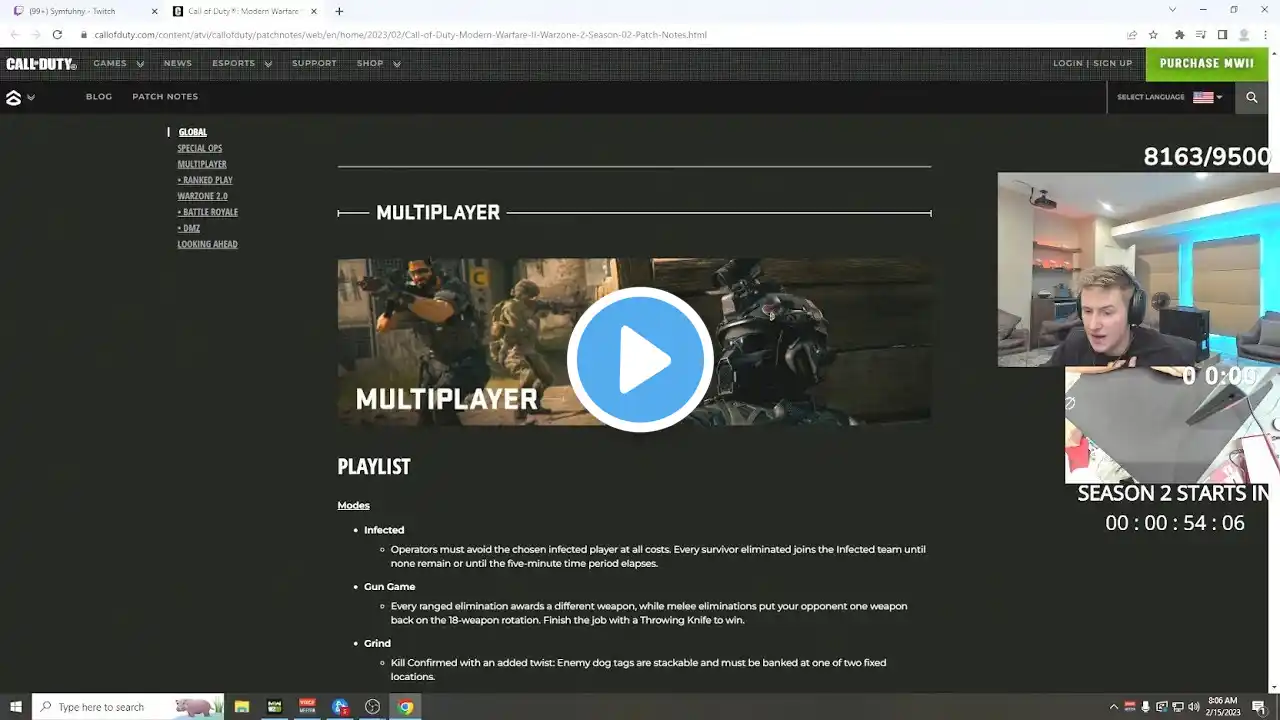The width and height of the screenshot is (1280, 720).
Task: Expand the Activision logo dropdown chevron
Action: coord(31,98)
